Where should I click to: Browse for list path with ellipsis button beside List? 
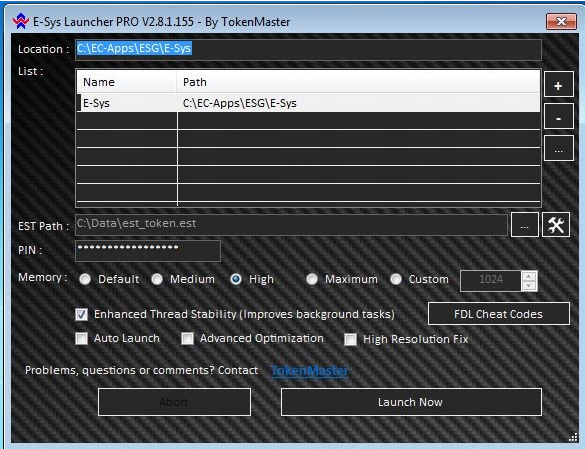click(559, 149)
